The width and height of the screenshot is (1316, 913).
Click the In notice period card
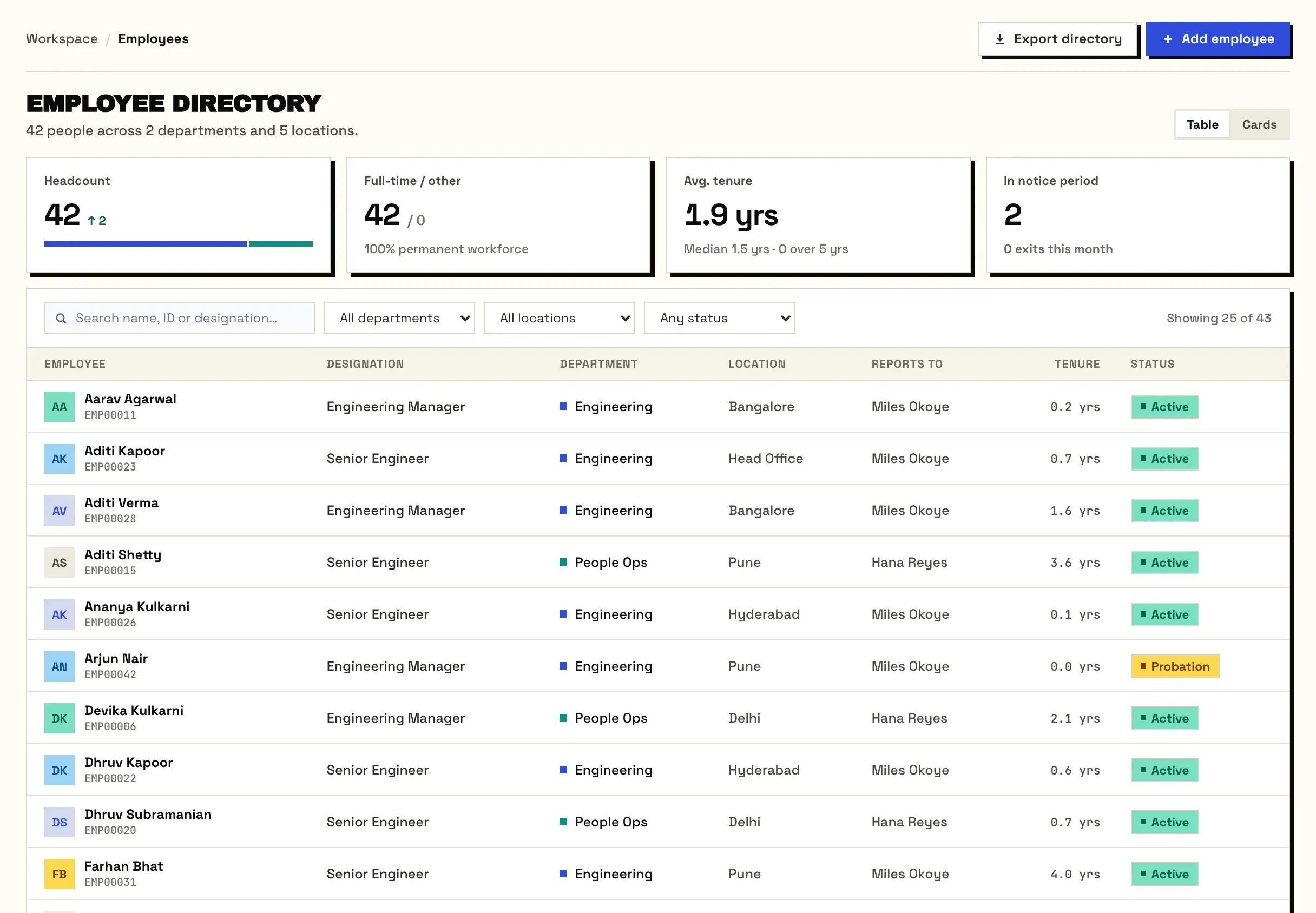(1139, 216)
